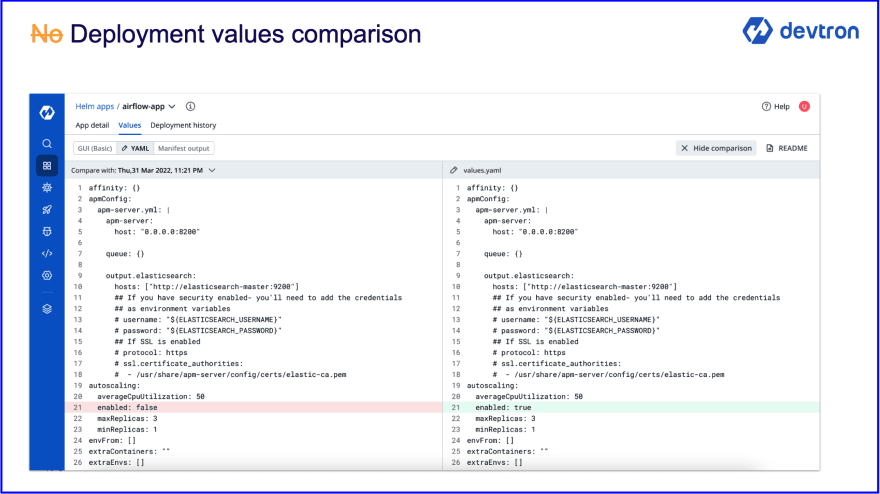Screen dimensions: 880x494
Task: Click 'apmConfig:' line in left pane
Action: click(x=110, y=199)
